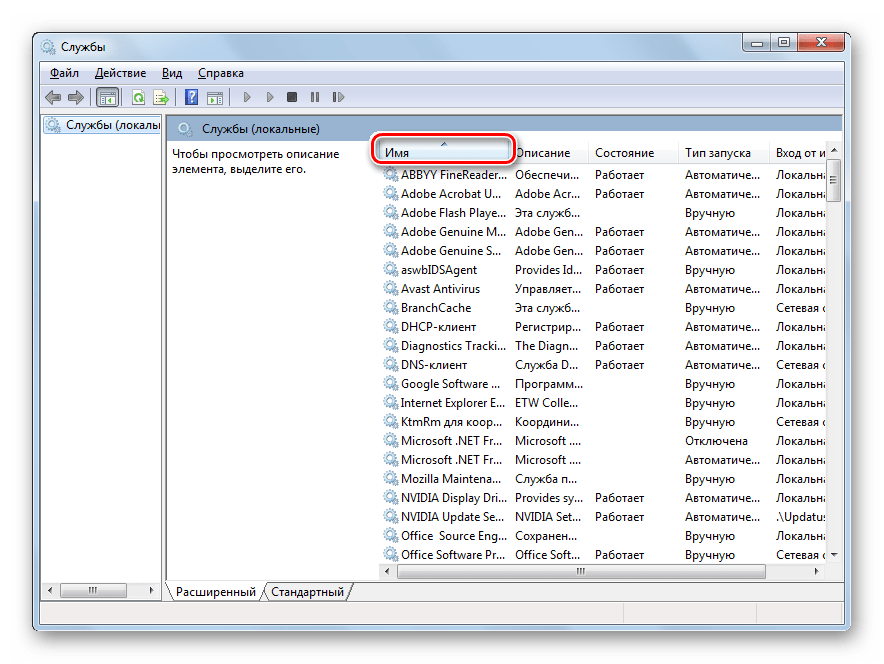Click the Export list toolbar icon

pos(160,97)
